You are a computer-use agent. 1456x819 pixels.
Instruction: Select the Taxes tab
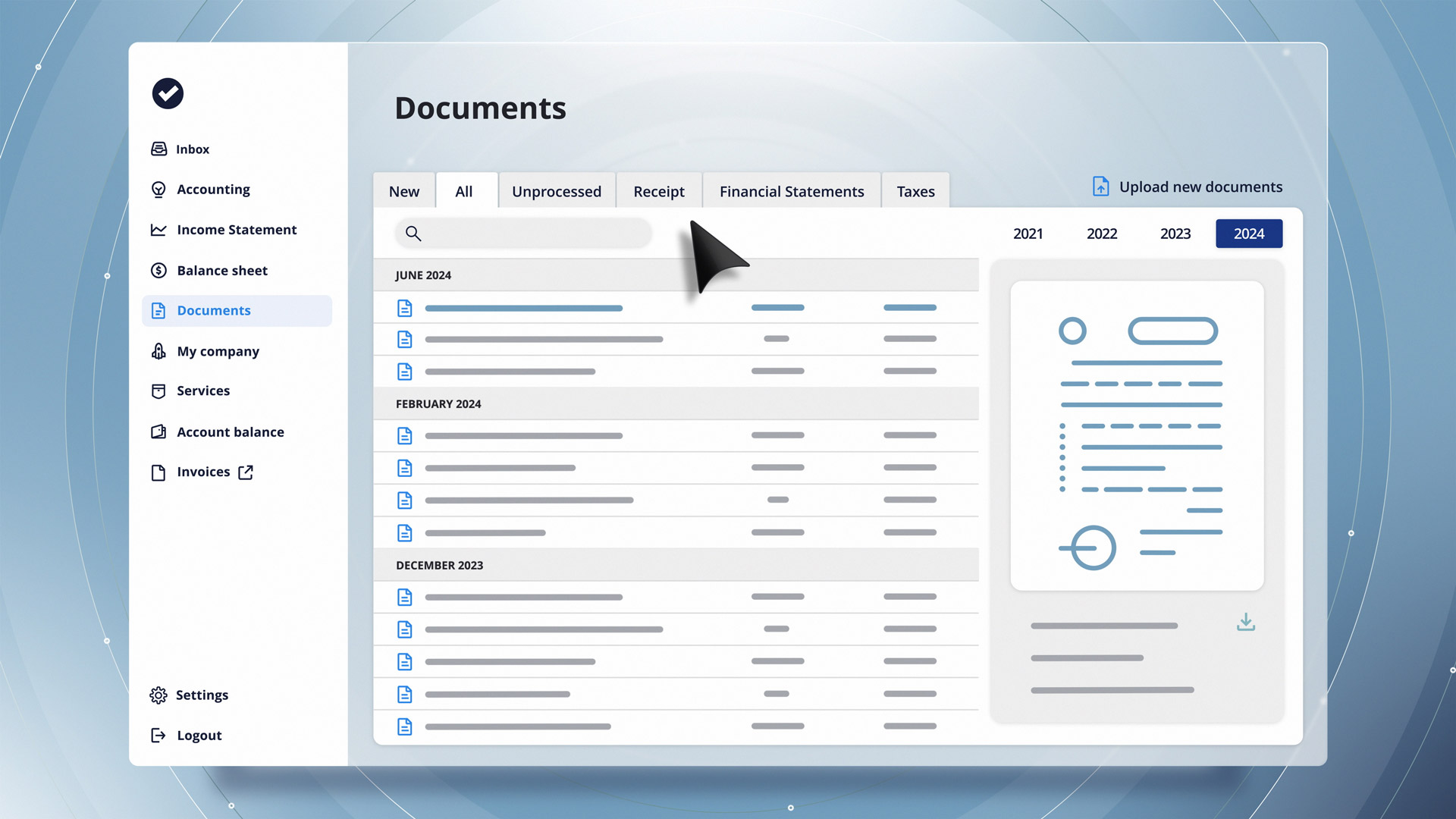click(x=915, y=192)
